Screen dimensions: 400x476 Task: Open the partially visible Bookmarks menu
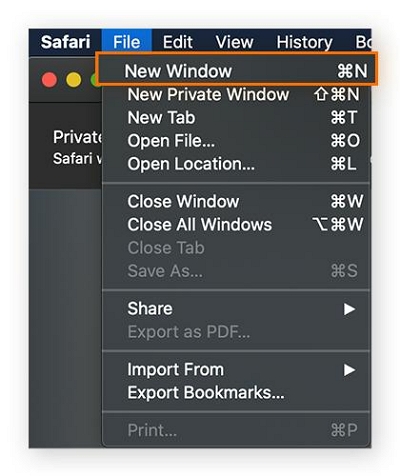tap(363, 42)
